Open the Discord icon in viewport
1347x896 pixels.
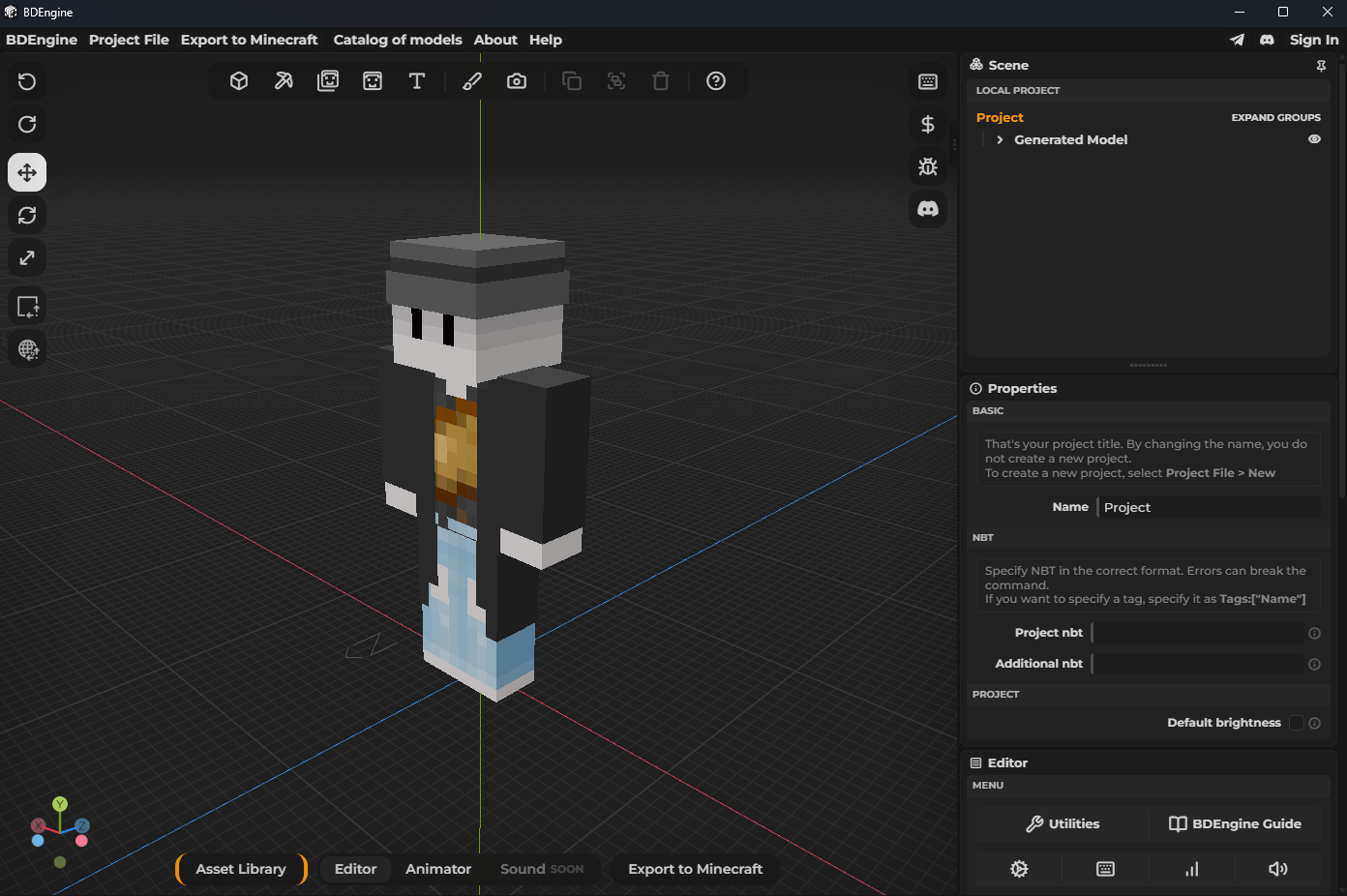tap(928, 209)
